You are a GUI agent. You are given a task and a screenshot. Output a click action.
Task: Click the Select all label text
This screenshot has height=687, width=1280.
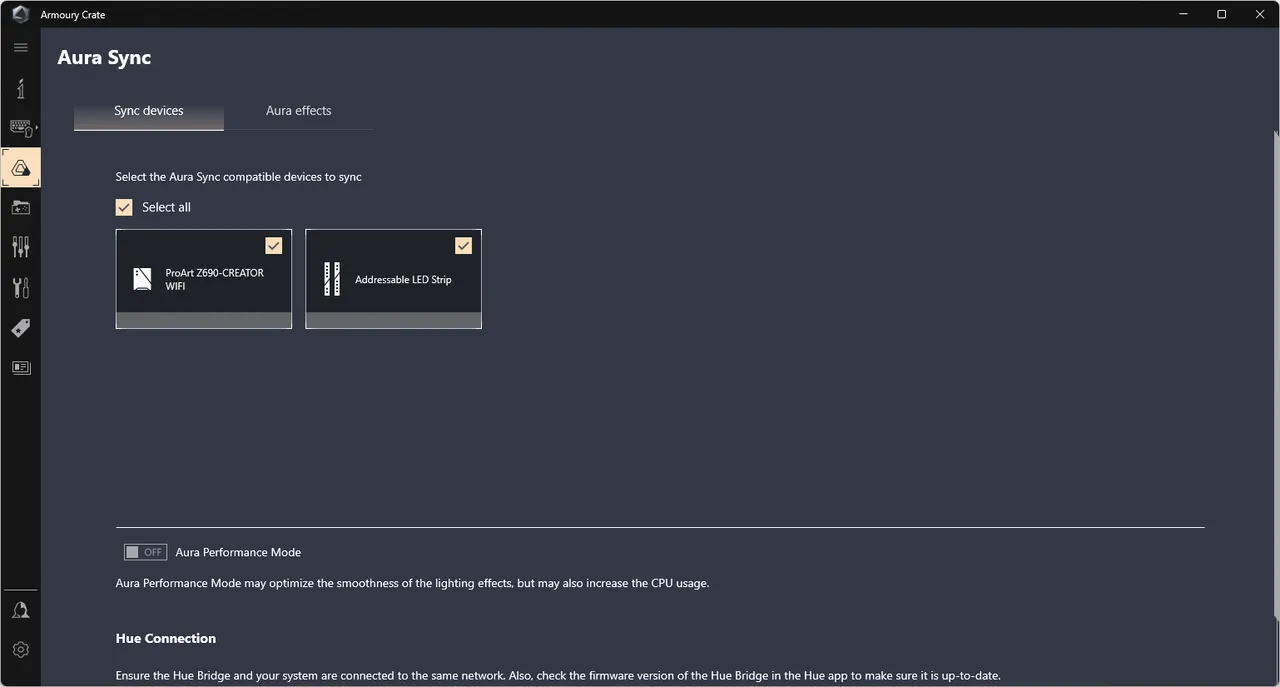click(x=166, y=207)
